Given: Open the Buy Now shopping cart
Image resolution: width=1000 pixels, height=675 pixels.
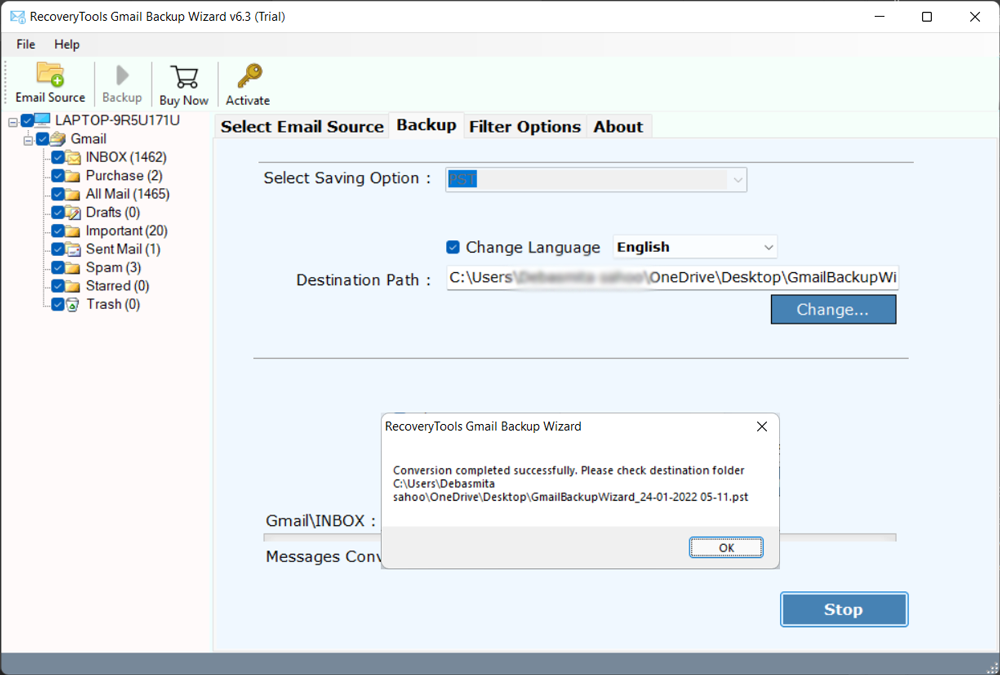Looking at the screenshot, I should [184, 77].
